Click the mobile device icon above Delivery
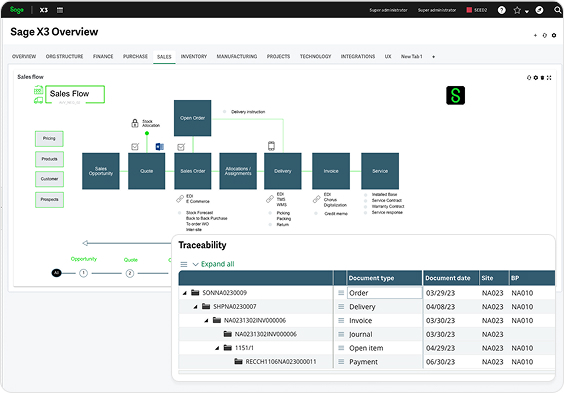564x393 pixels. 271,146
